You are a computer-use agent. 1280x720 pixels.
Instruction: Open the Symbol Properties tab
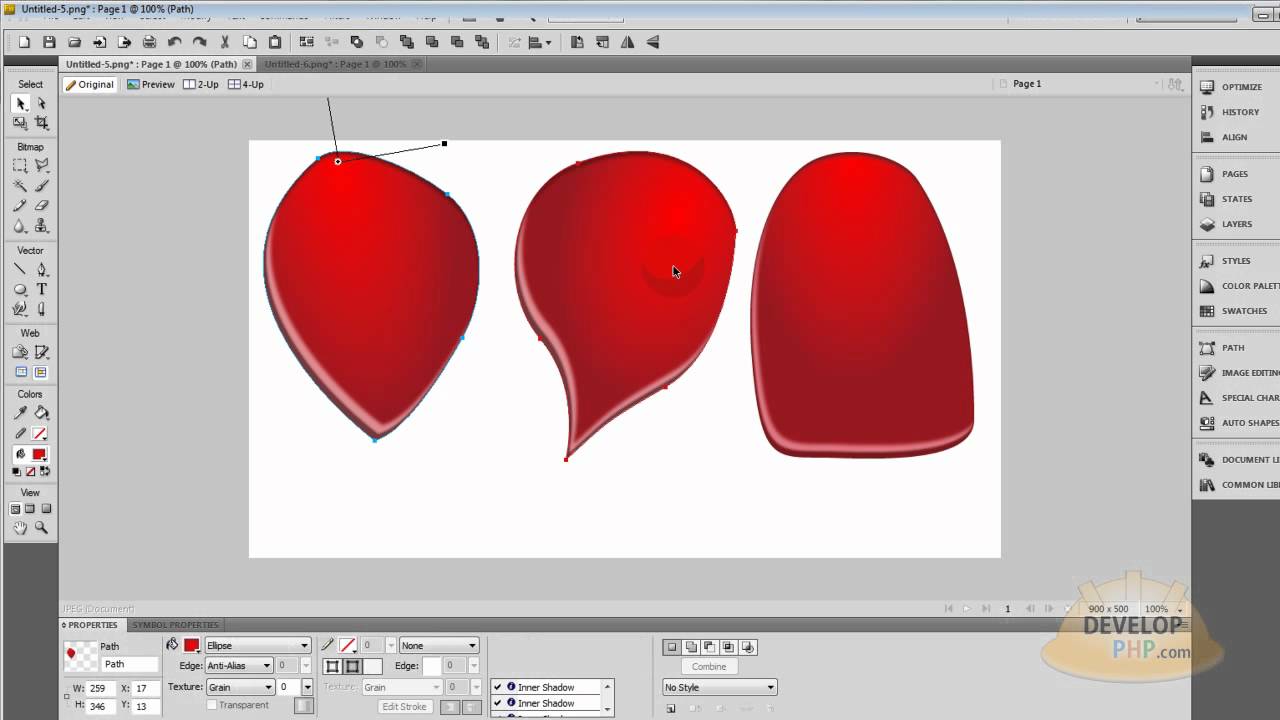tap(175, 625)
